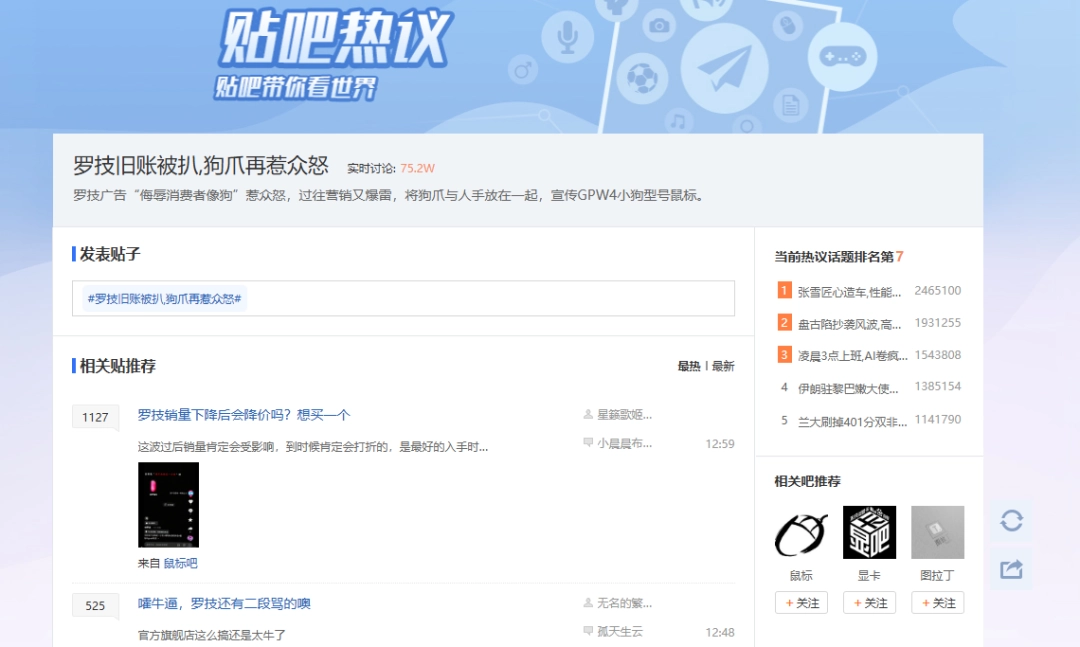The width and height of the screenshot is (1080, 647).
Task: Click rank 3 orange badge
Action: pos(784,355)
